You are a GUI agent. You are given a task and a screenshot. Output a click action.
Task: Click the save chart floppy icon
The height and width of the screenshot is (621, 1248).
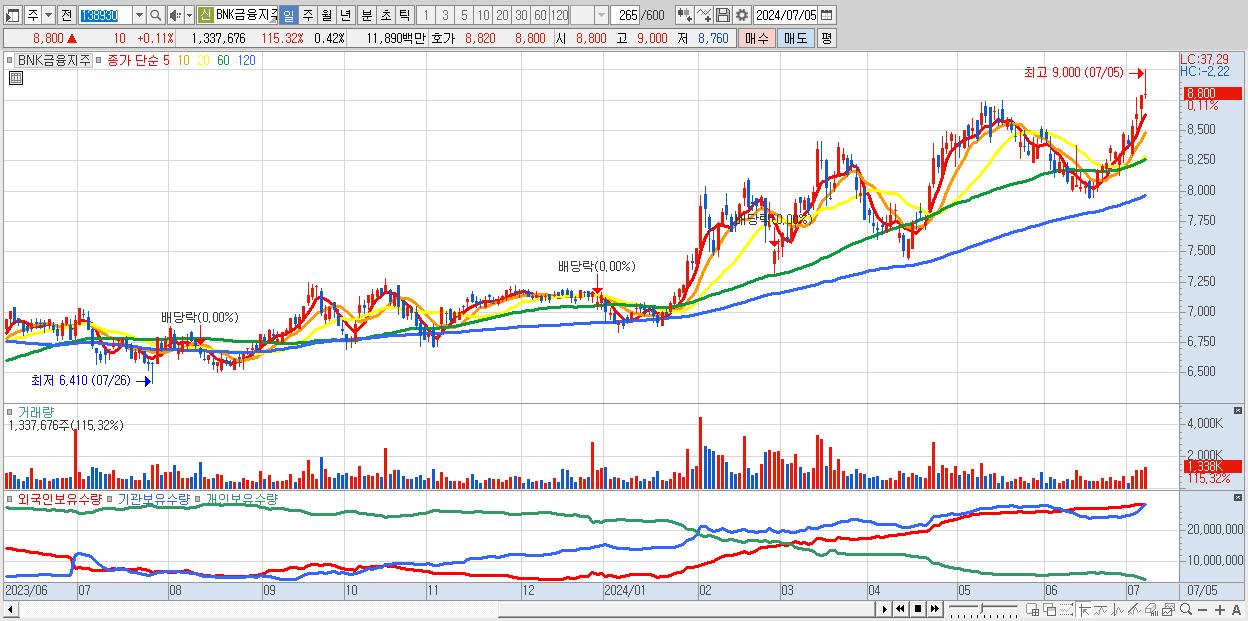coord(723,15)
